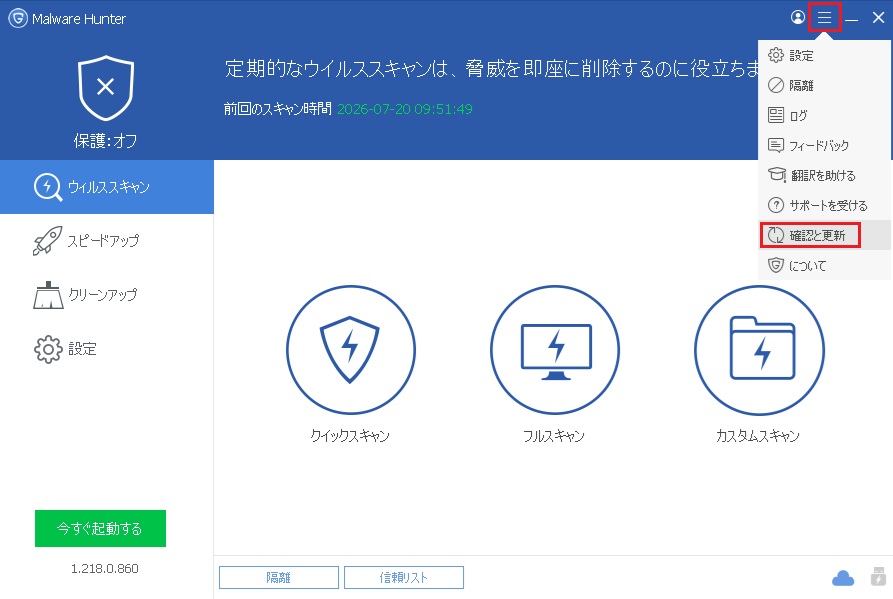Minimize the Malware Hunter window
Image resolution: width=893 pixels, height=599 pixels.
(x=851, y=18)
